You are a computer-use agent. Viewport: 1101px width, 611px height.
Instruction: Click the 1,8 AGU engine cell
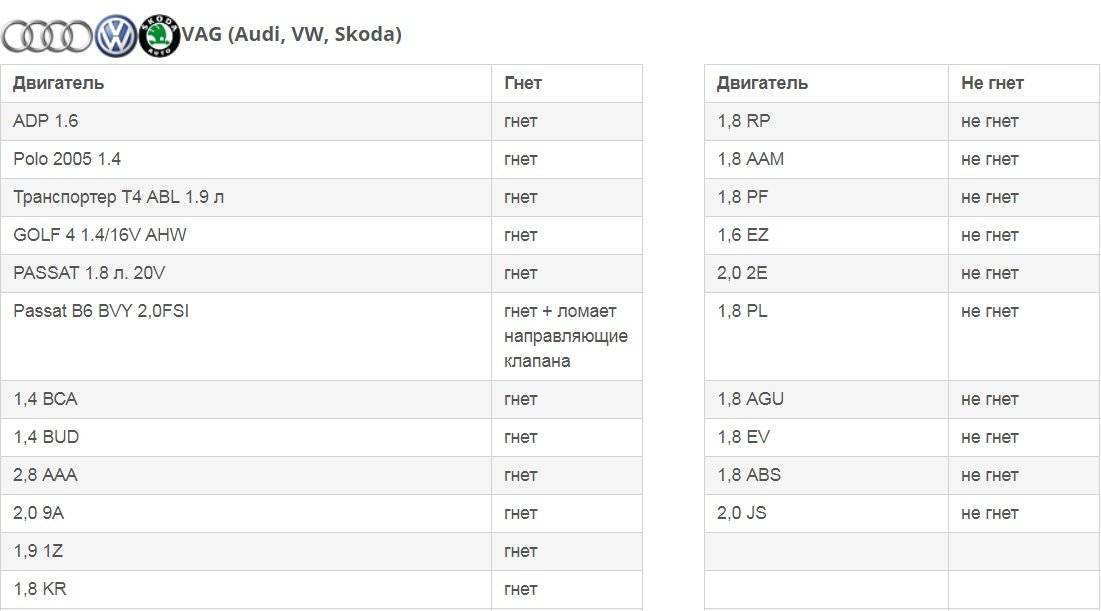click(x=826, y=400)
